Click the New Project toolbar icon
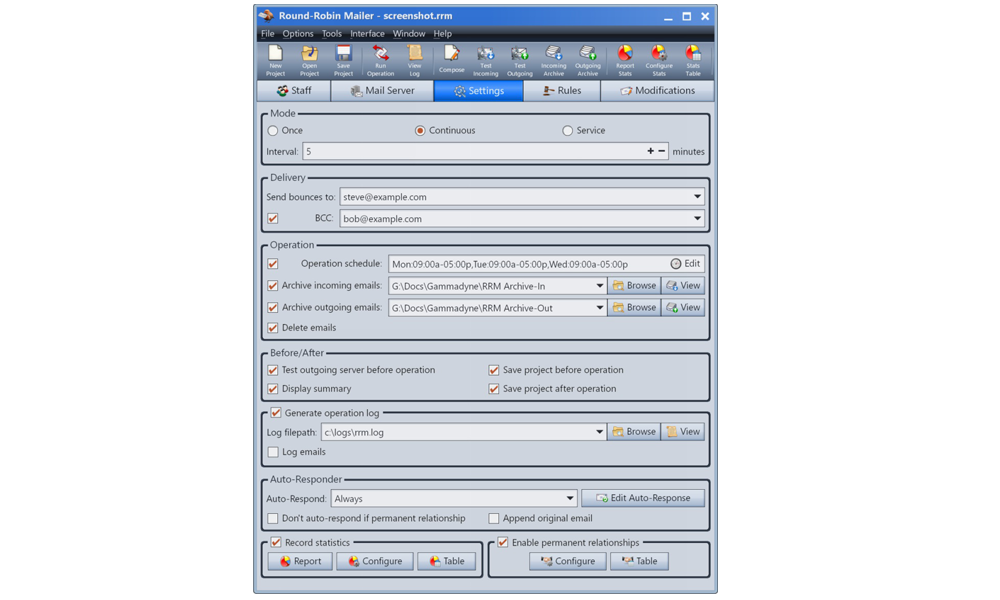The image size is (1000, 600). tap(275, 60)
